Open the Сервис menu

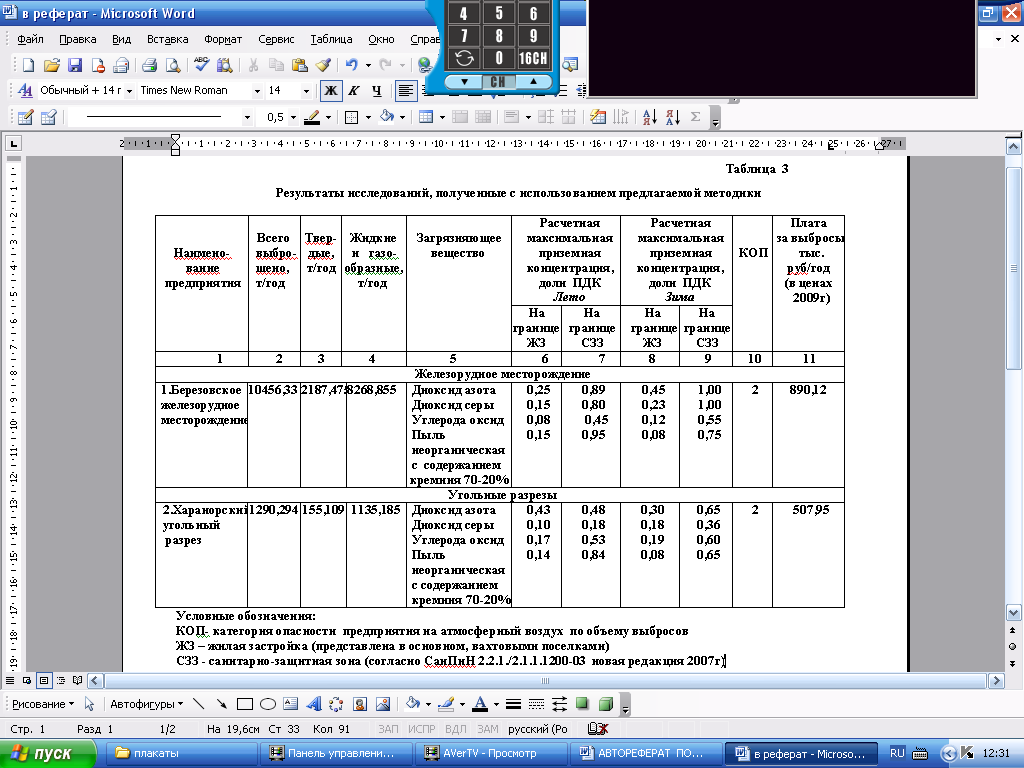coord(276,39)
